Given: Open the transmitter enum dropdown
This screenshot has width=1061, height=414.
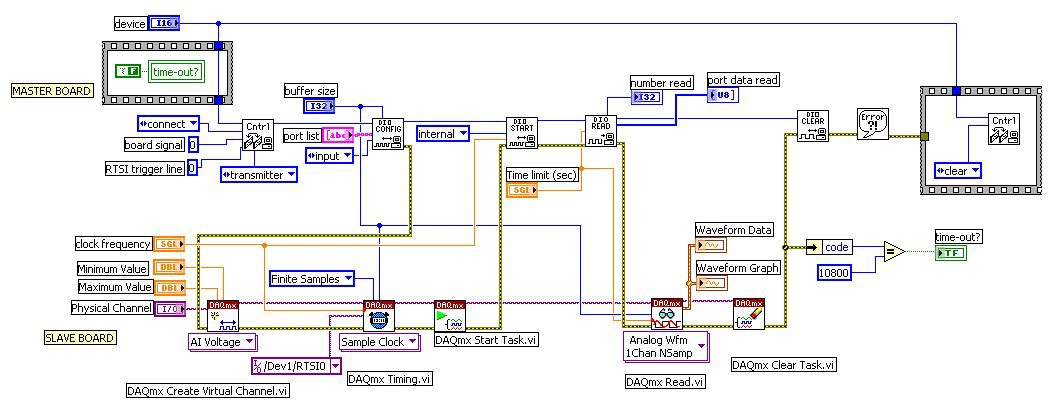Looking at the screenshot, I should point(258,174).
